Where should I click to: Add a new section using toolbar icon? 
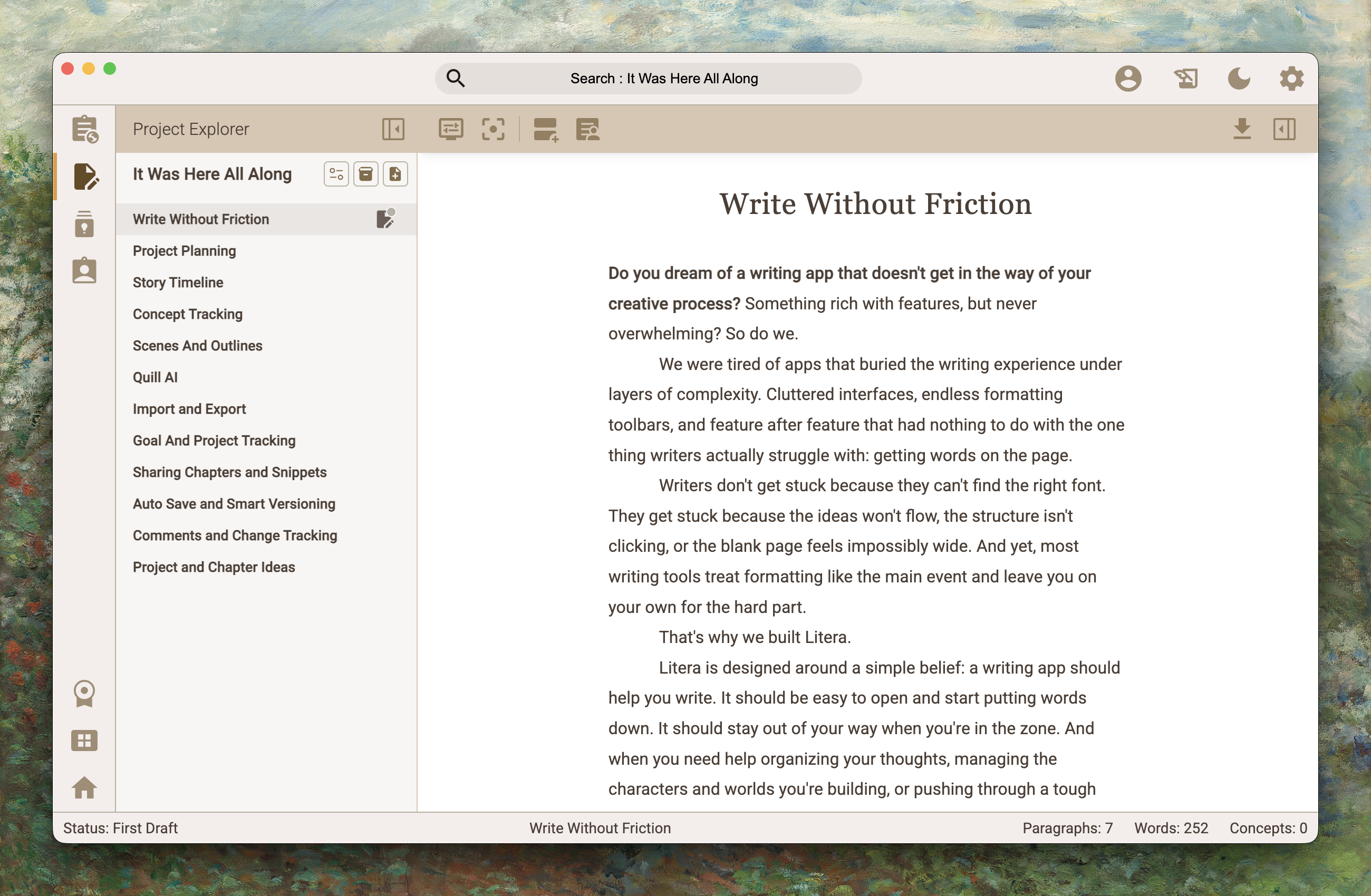click(x=545, y=130)
